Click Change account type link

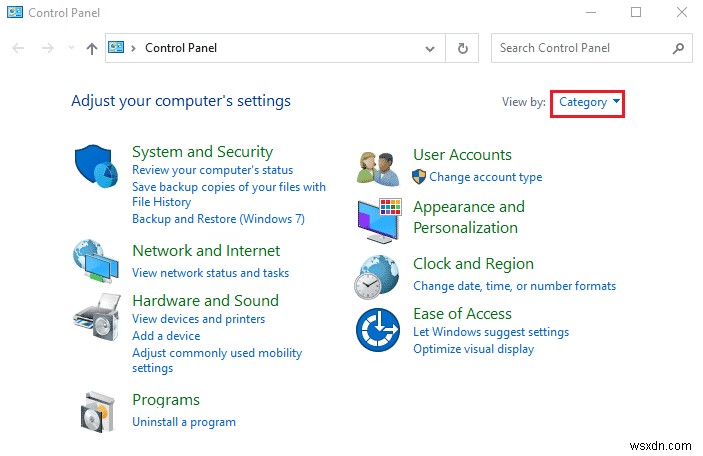[485, 177]
